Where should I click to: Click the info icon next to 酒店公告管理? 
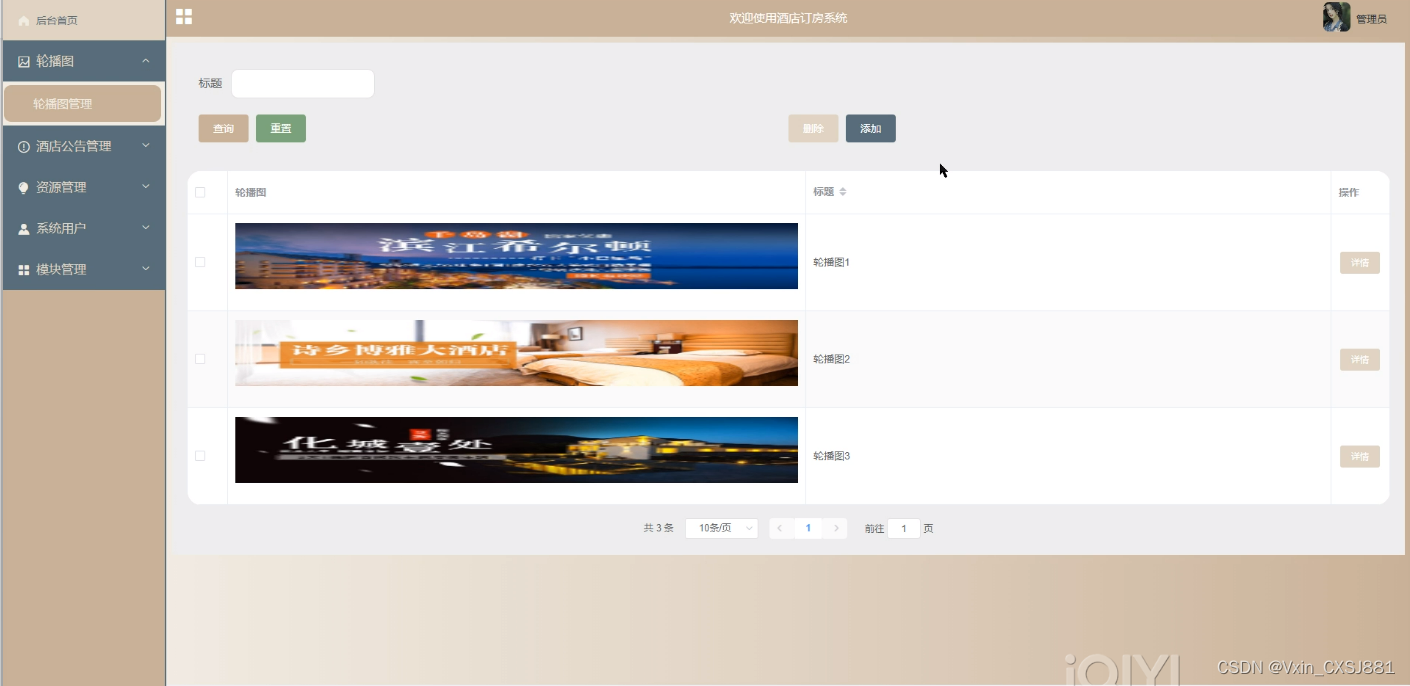tap(24, 147)
